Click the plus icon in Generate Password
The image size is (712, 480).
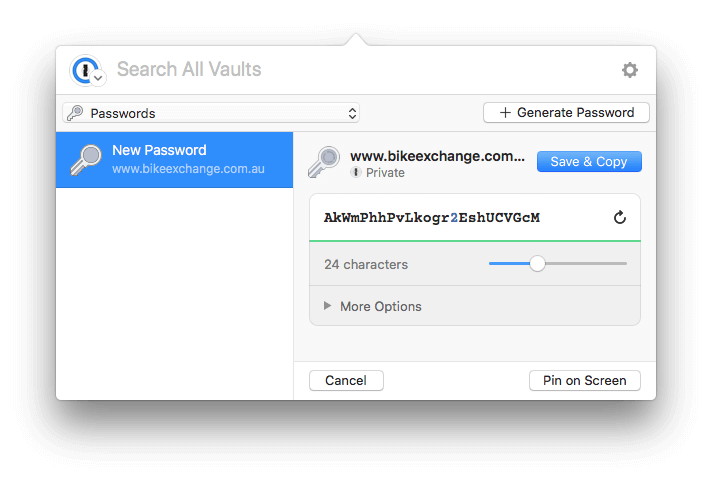(505, 113)
